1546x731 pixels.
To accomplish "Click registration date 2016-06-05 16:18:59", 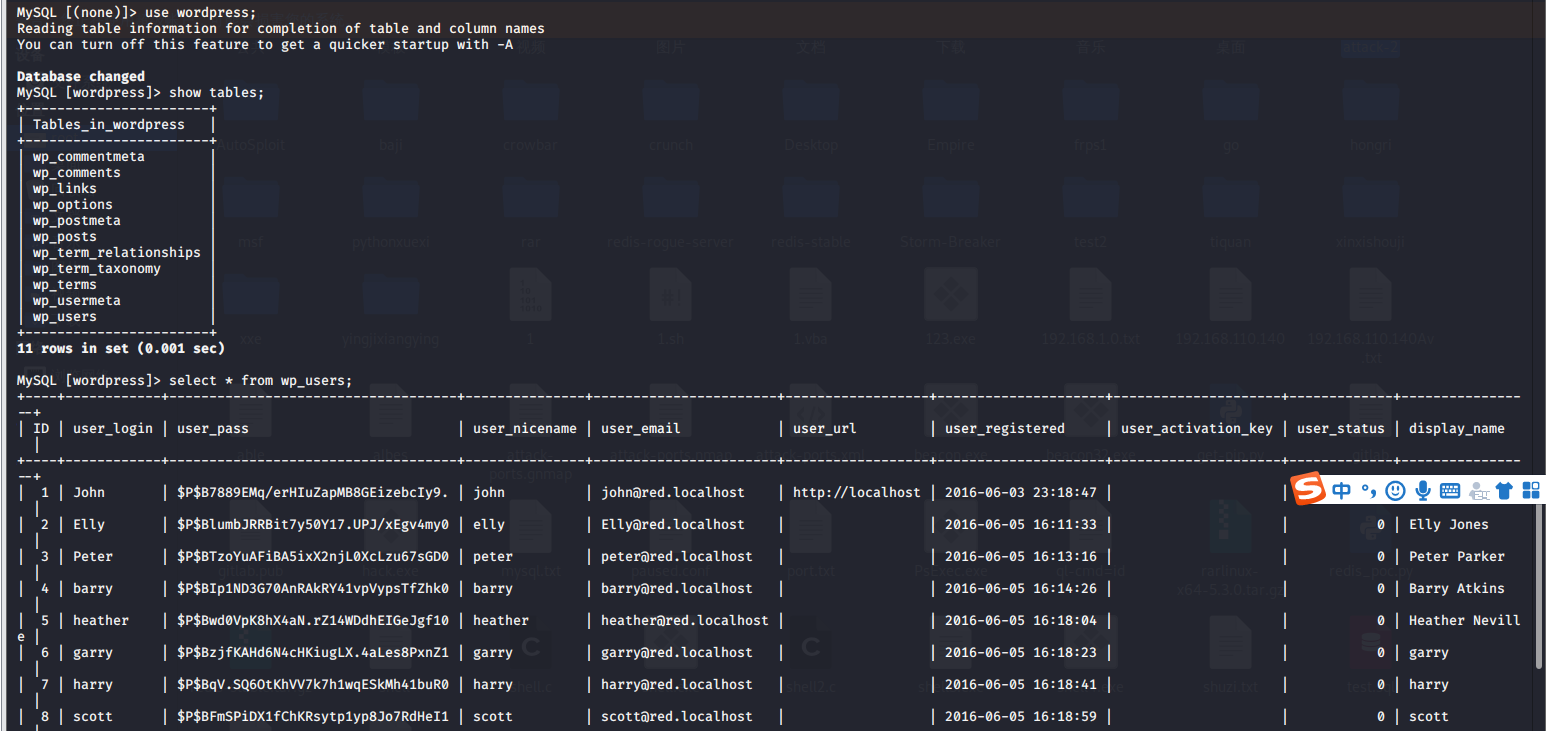I will [1021, 716].
